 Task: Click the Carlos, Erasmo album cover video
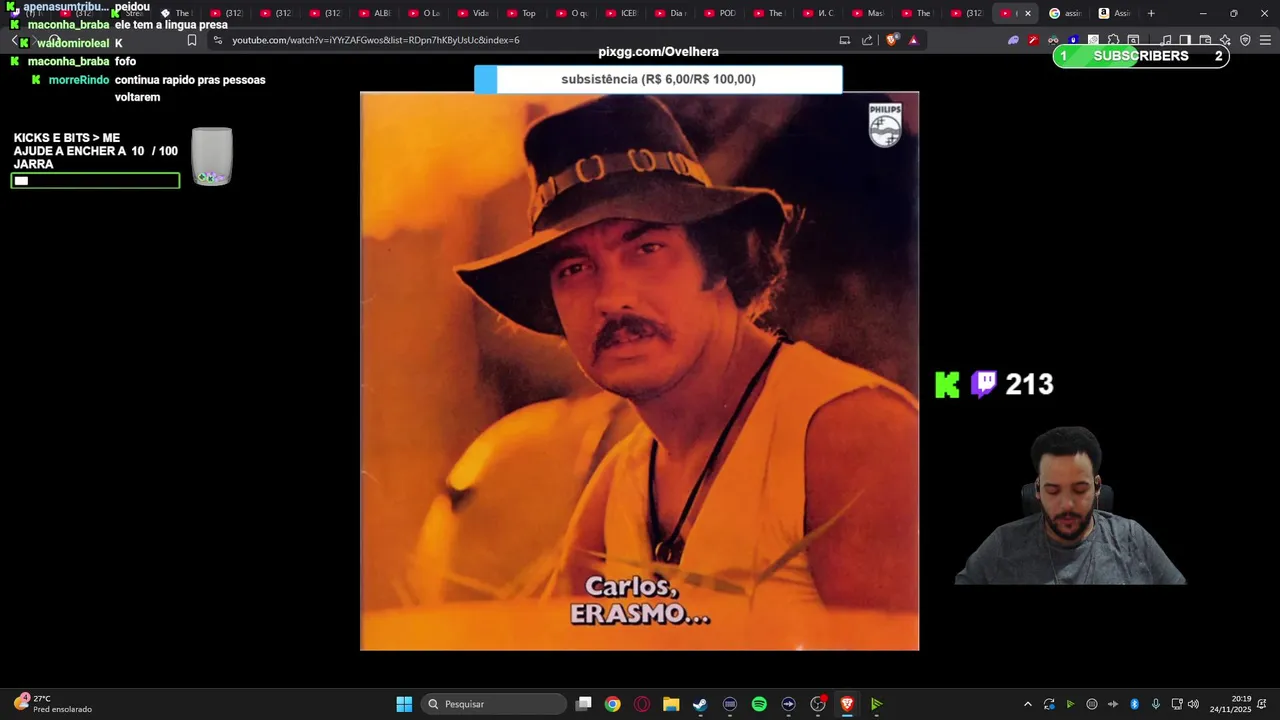click(639, 371)
